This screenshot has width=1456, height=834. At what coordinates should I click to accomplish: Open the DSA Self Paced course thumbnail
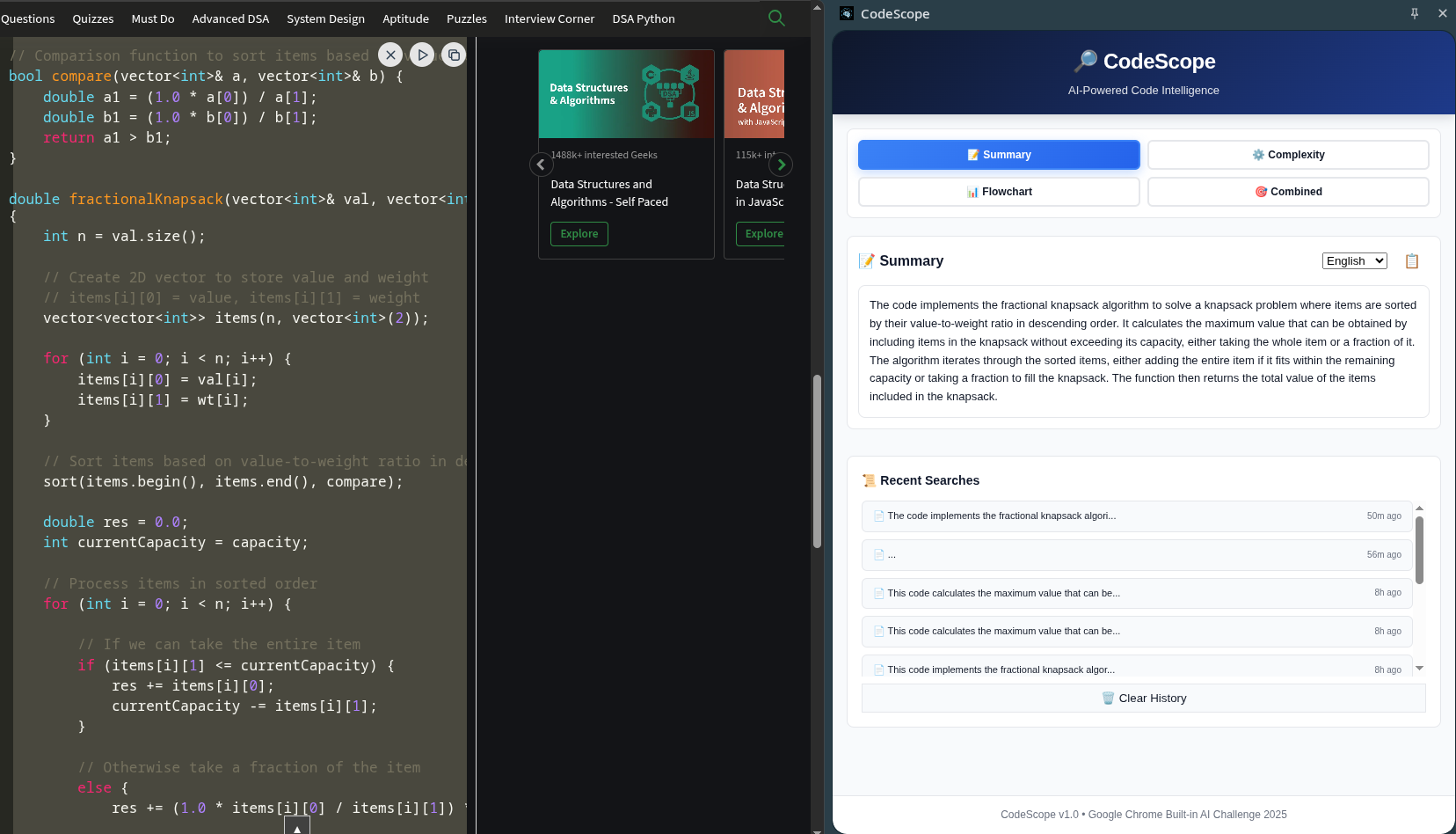tap(626, 94)
